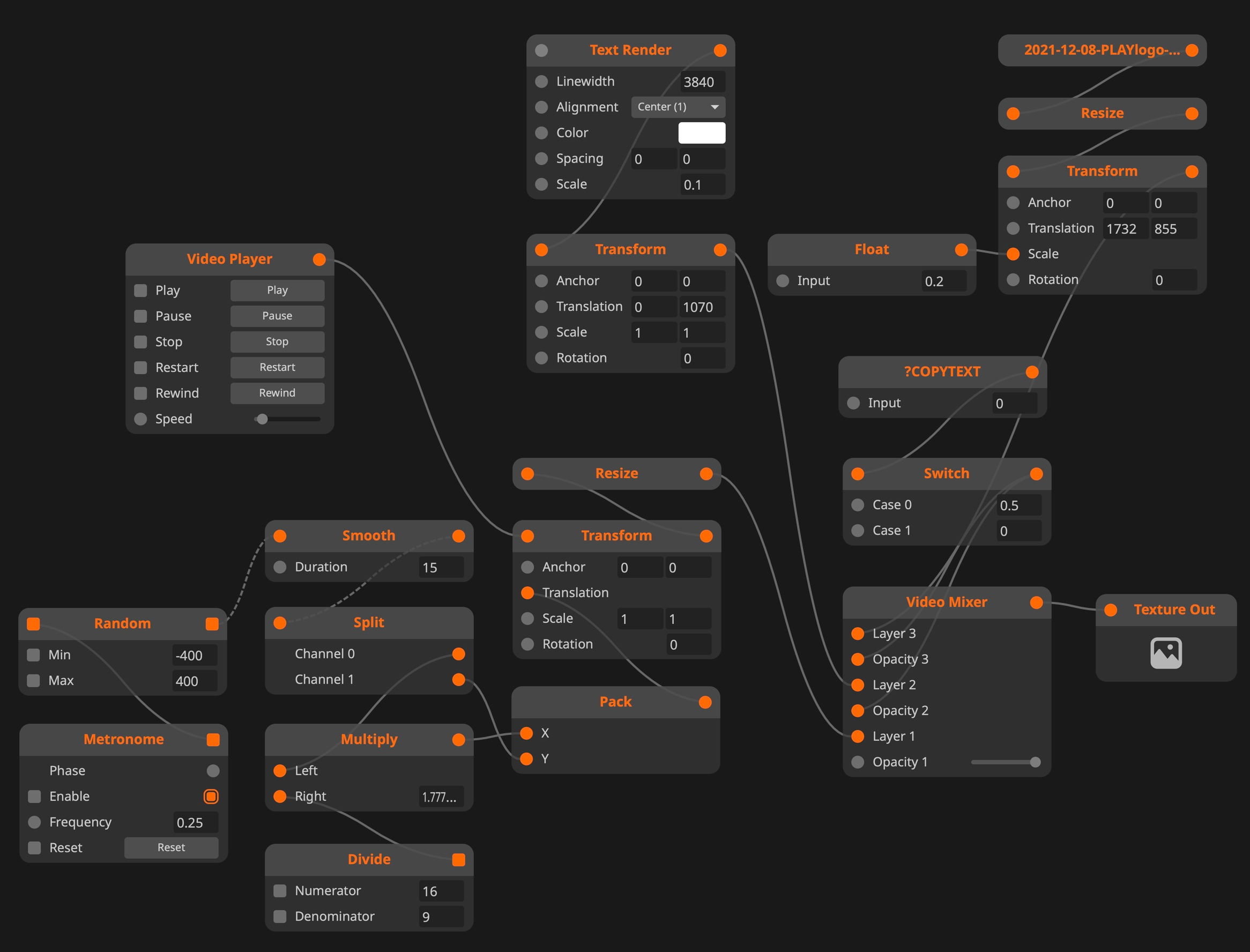
Task: Click the Divide node output port
Action: pyautogui.click(x=458, y=860)
